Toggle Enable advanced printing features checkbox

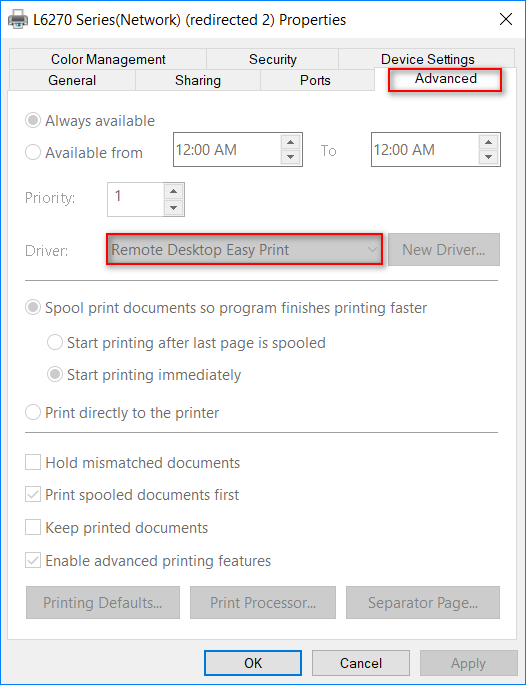click(x=33, y=560)
